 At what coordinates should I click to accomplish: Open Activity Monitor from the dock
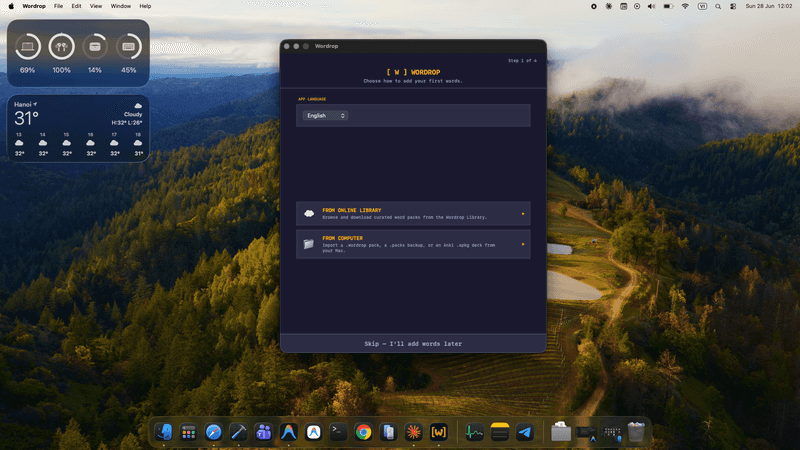click(474, 432)
